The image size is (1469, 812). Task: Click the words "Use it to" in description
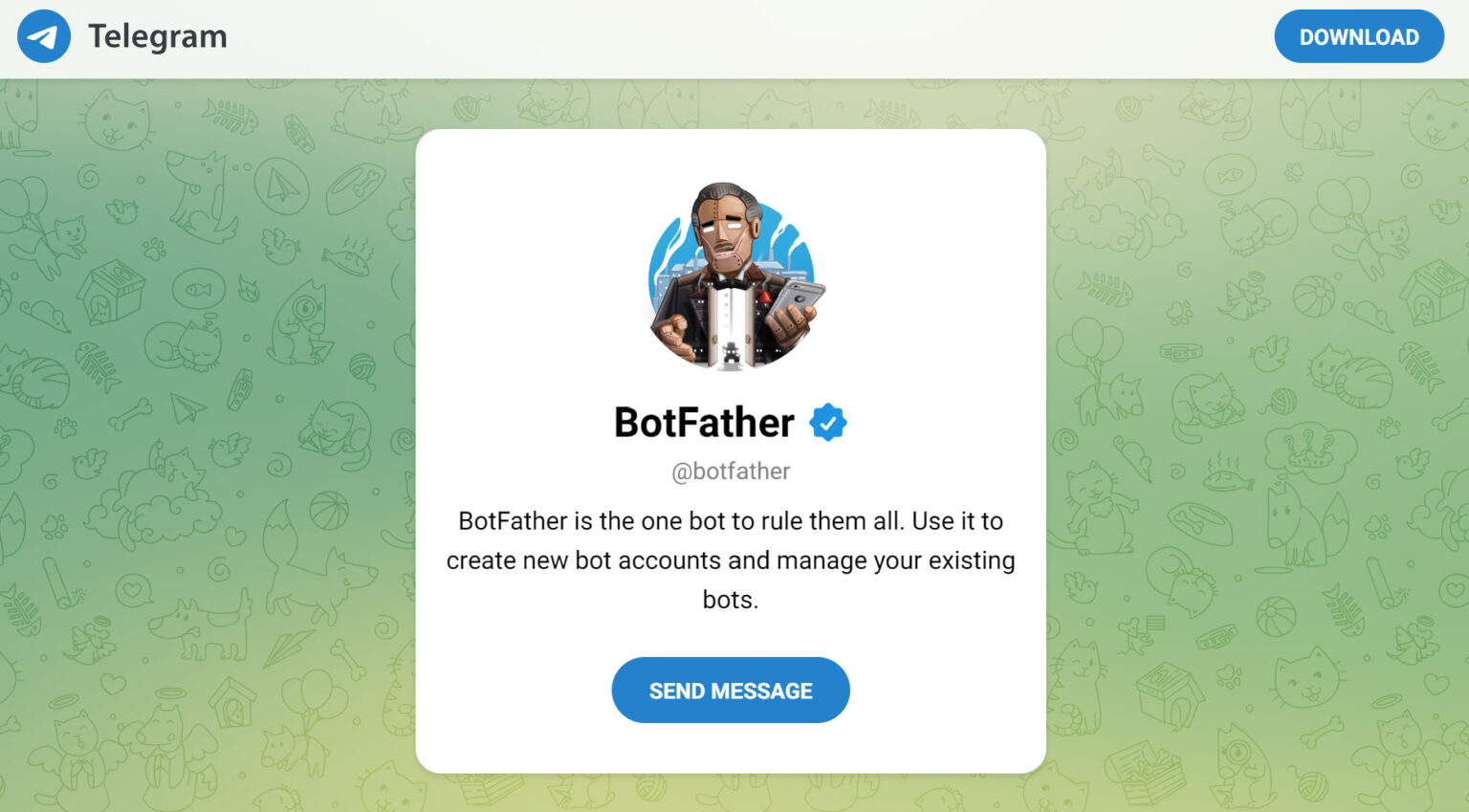[957, 521]
